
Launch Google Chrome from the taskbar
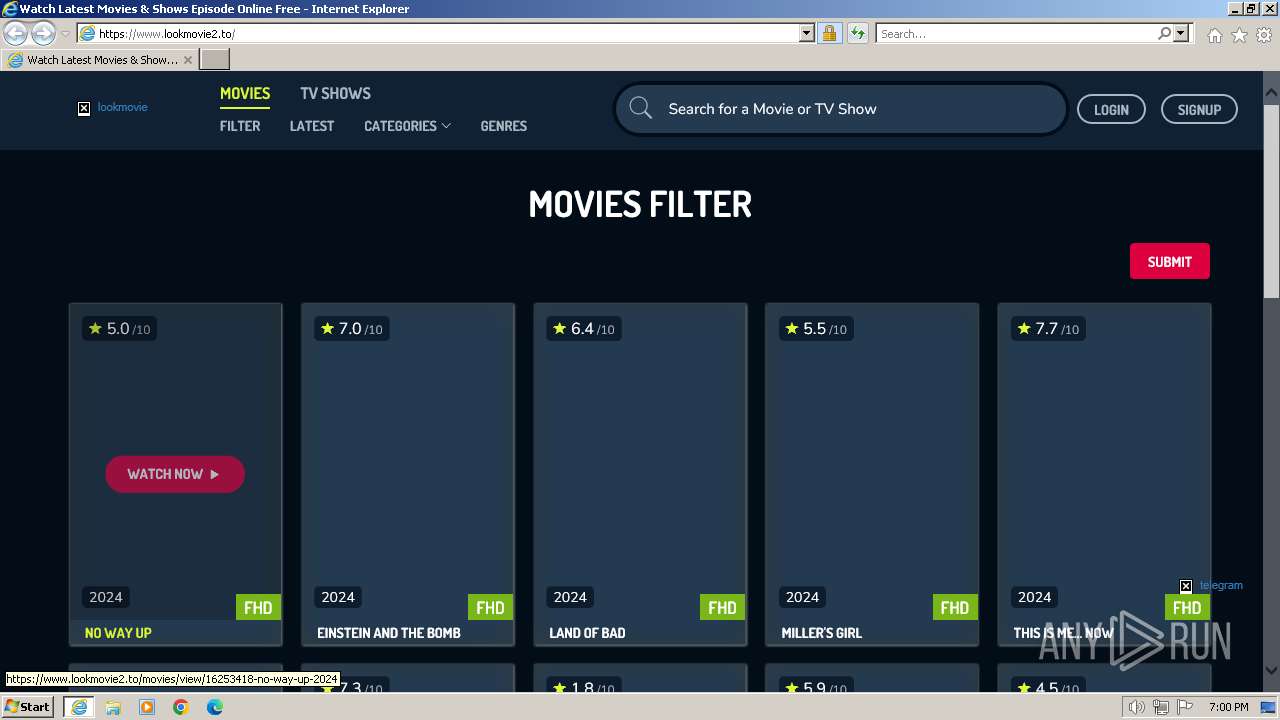[181, 707]
